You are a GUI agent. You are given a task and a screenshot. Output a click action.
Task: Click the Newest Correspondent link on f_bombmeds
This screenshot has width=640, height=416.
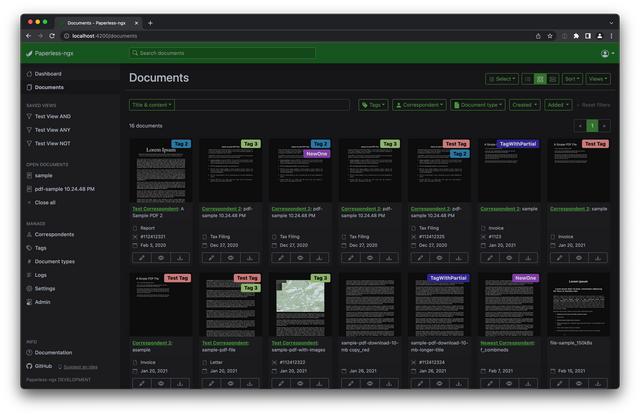point(507,343)
